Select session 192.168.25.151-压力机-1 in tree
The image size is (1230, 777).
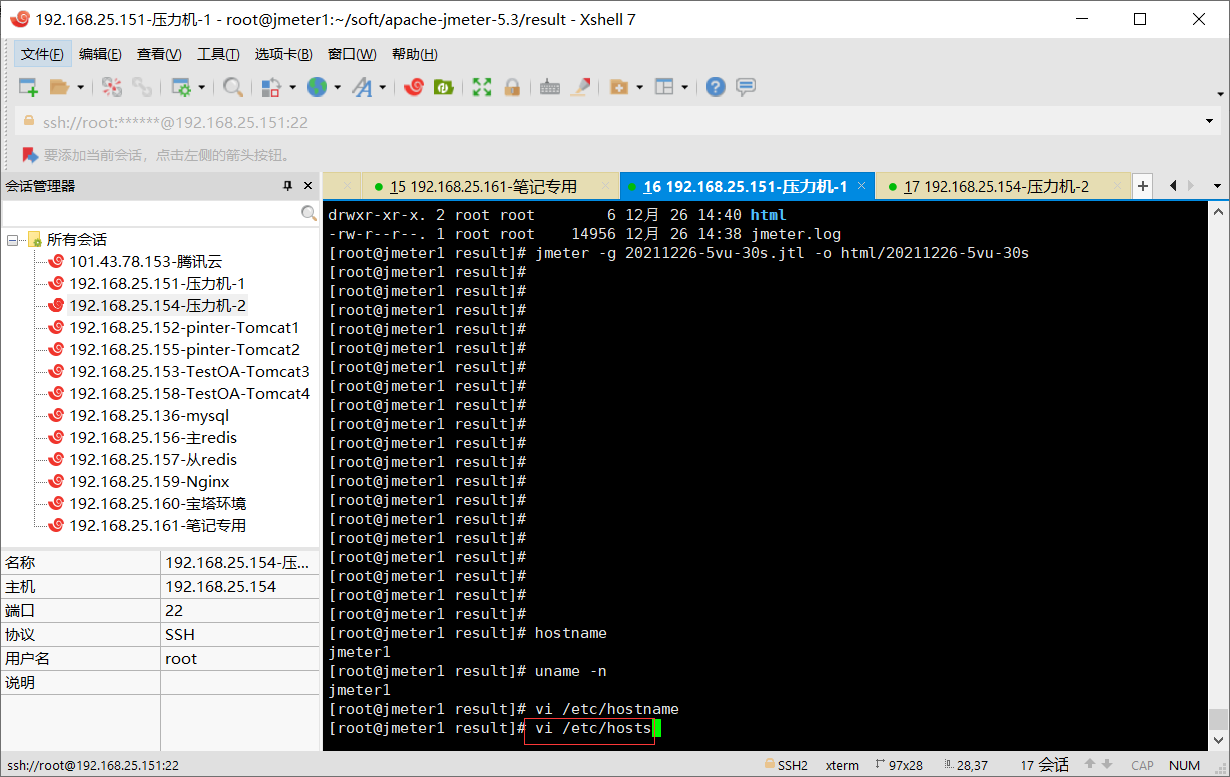coord(156,284)
